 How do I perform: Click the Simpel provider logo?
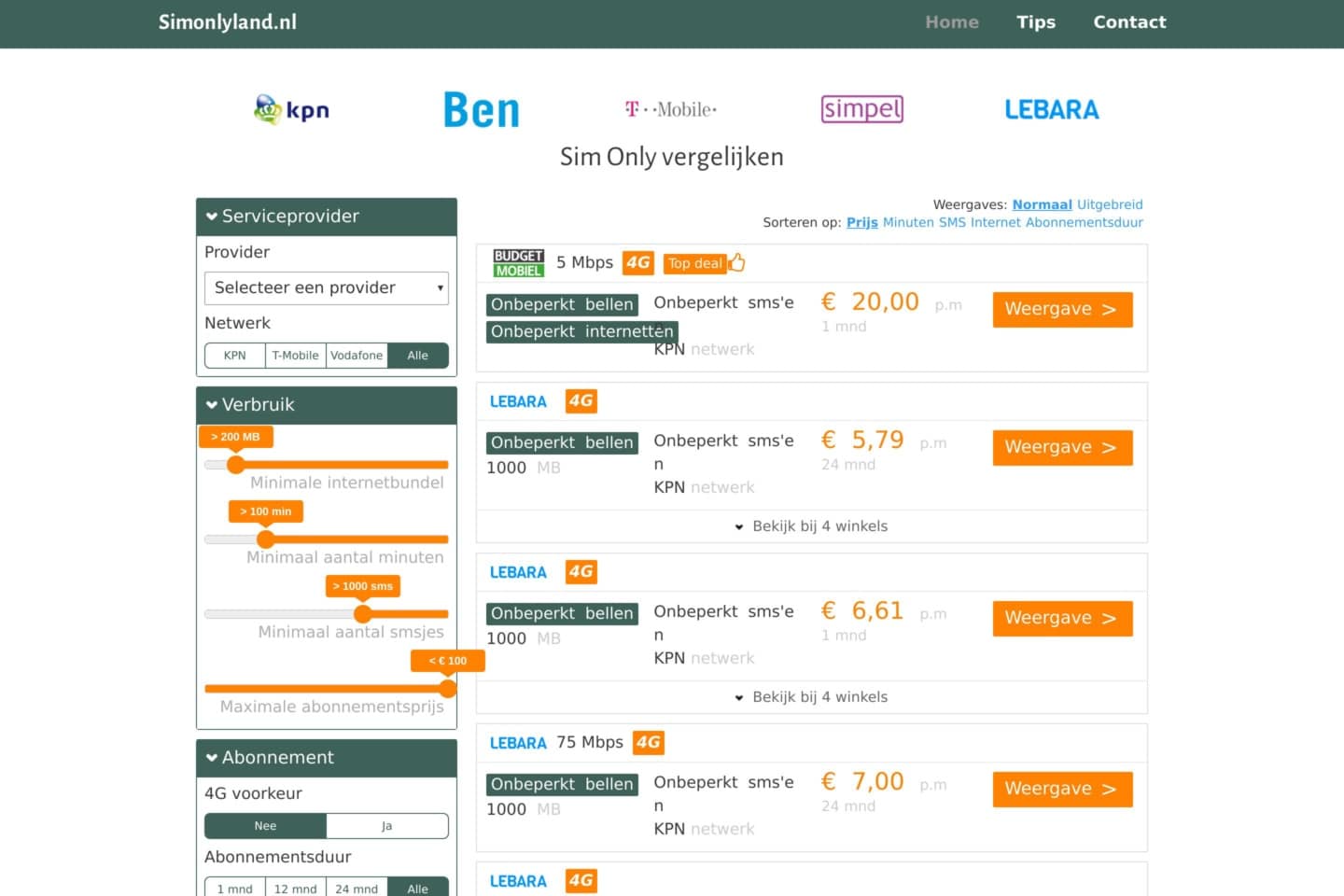click(862, 109)
